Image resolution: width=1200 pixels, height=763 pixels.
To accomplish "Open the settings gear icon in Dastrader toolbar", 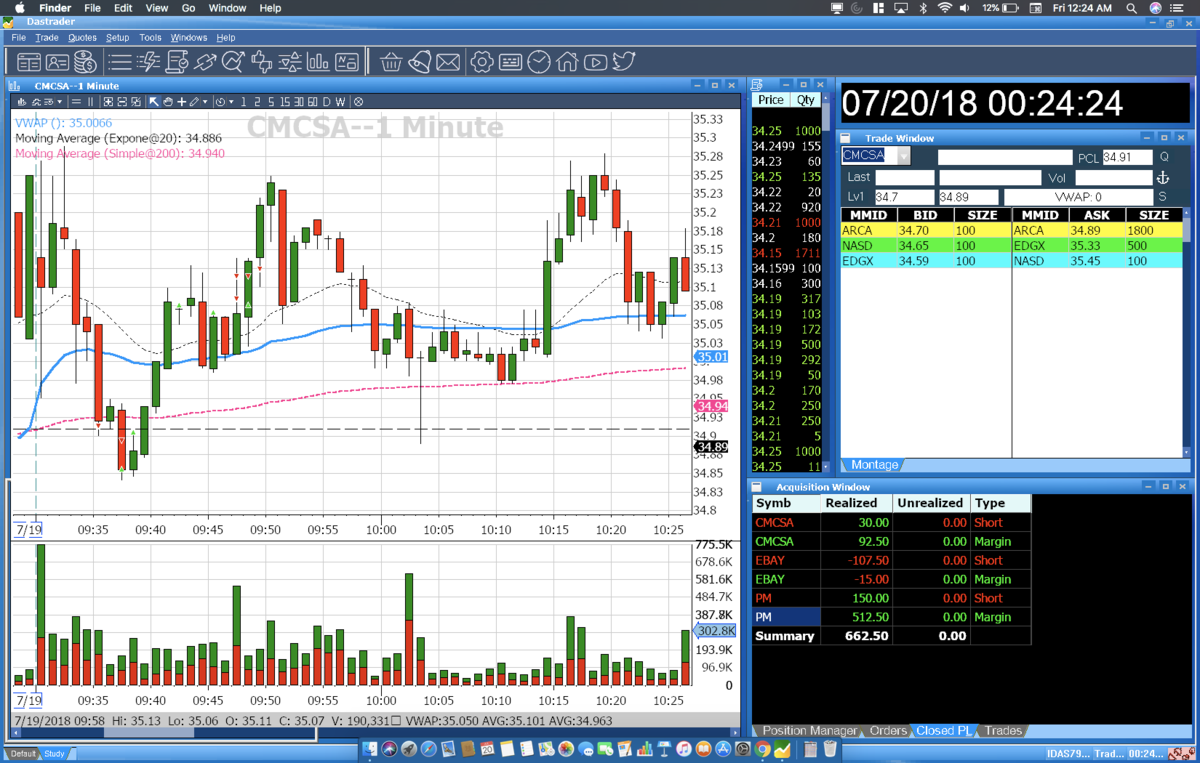I will click(481, 62).
